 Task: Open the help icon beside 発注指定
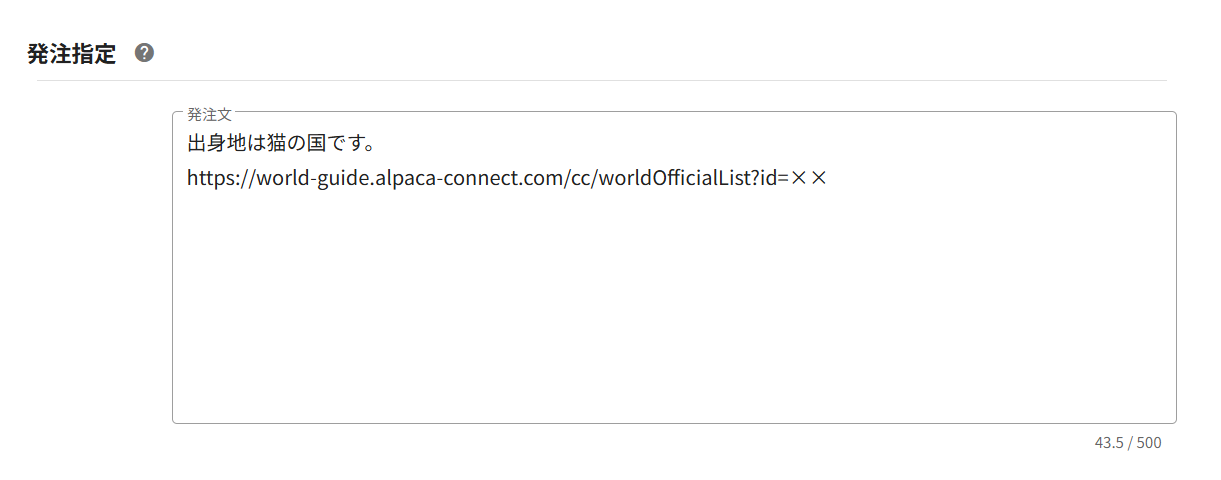[x=144, y=53]
